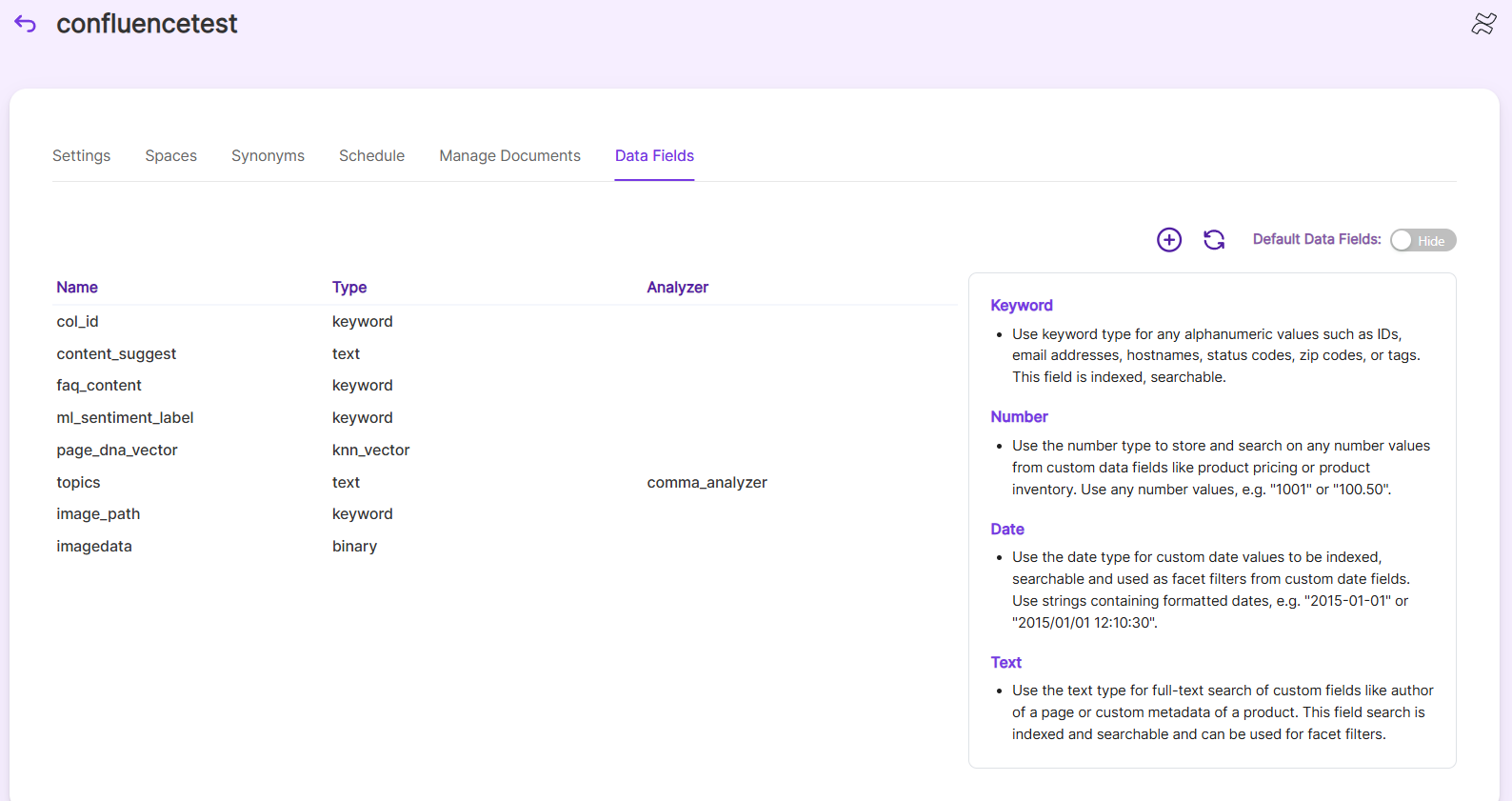Click the Number heading in help panel
The height and width of the screenshot is (801, 1512).
[x=1019, y=416]
